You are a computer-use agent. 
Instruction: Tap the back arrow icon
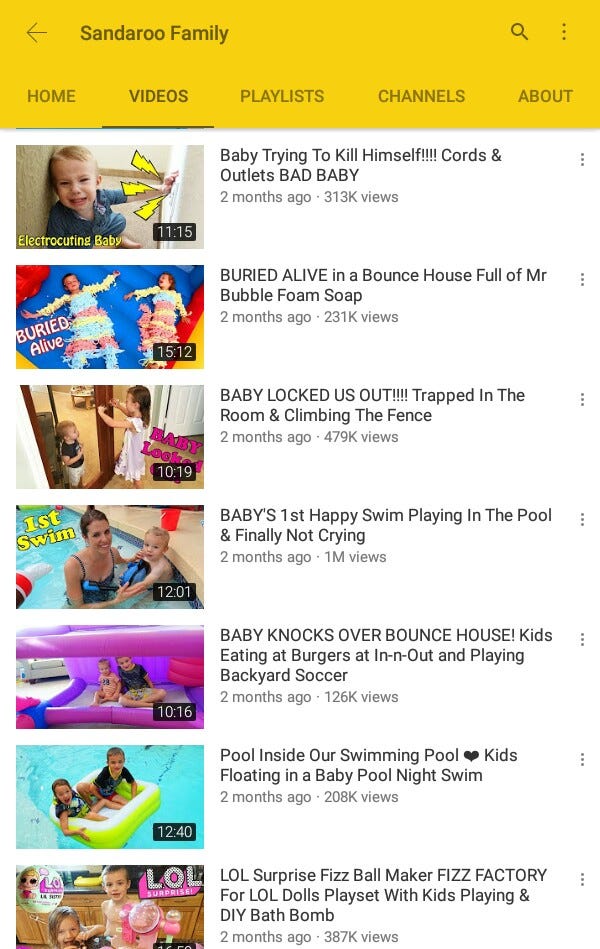pos(37,33)
